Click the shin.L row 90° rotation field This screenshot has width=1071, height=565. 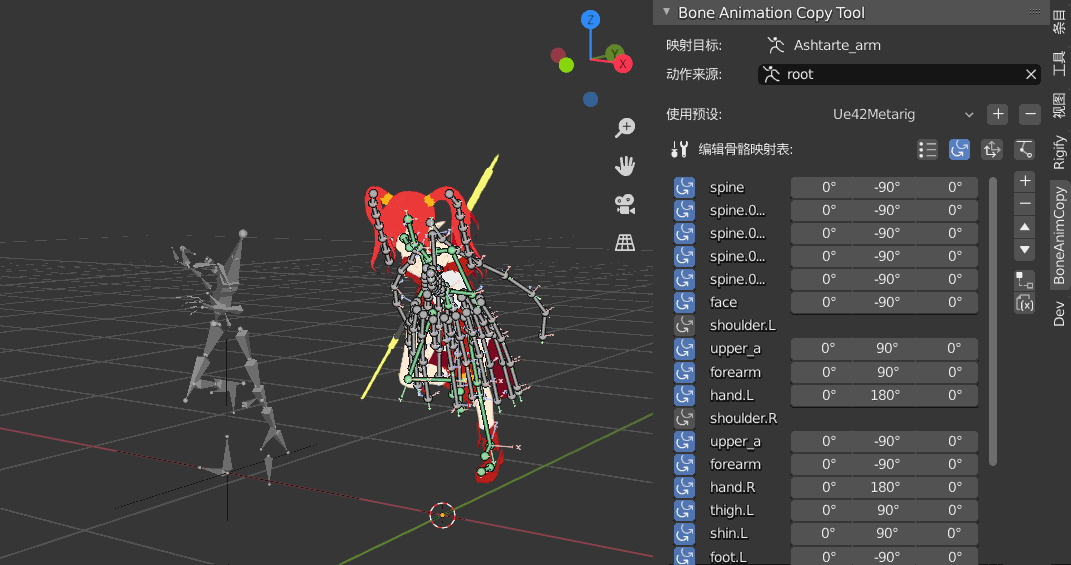point(886,534)
